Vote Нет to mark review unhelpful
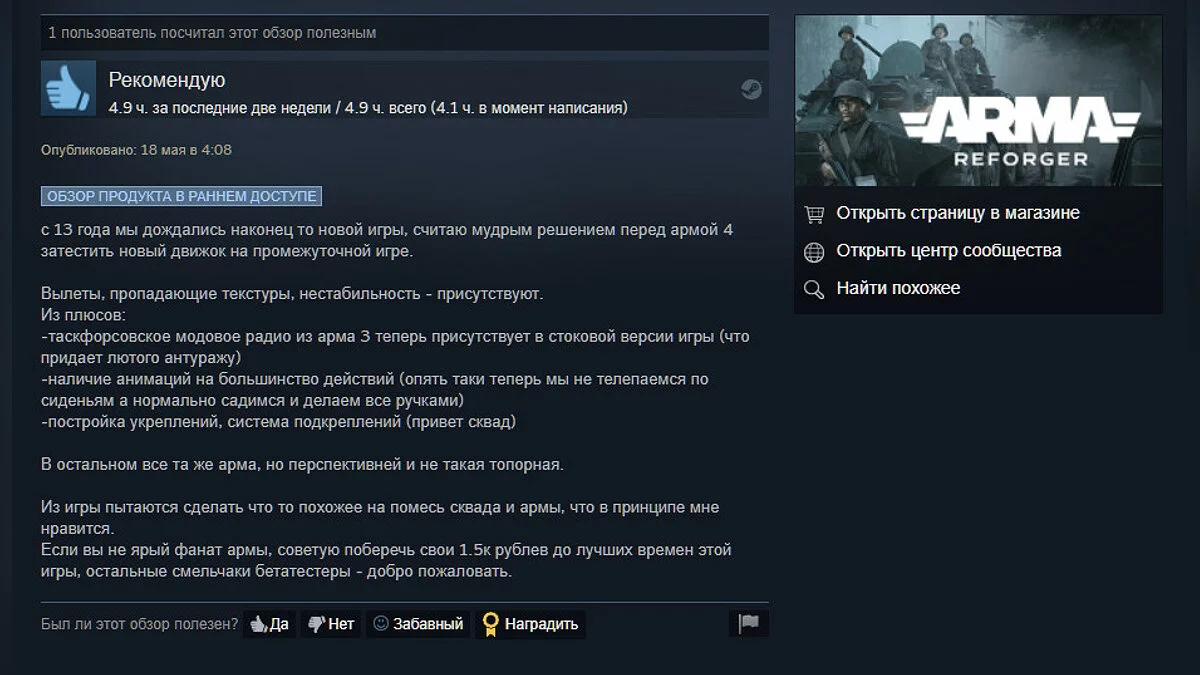Viewport: 1200px width, 675px height. (x=330, y=624)
